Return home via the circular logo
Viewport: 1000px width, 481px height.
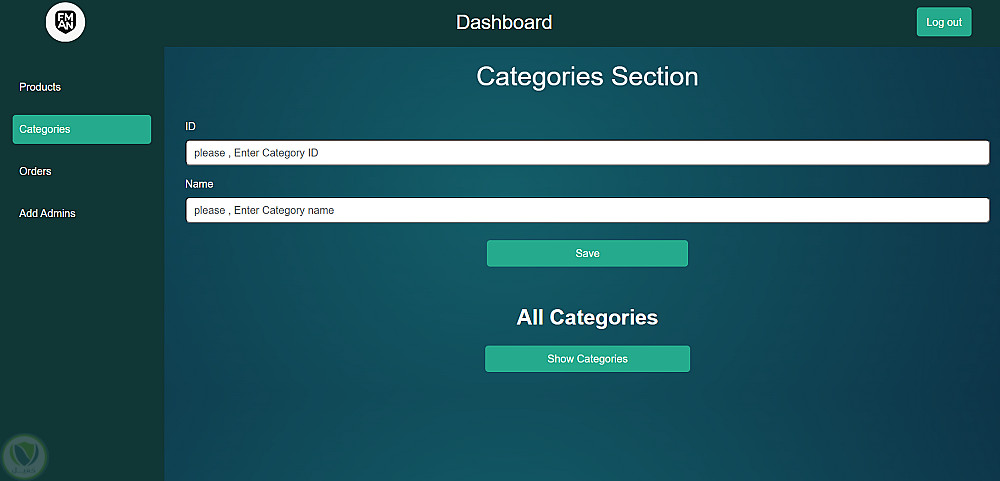point(66,22)
